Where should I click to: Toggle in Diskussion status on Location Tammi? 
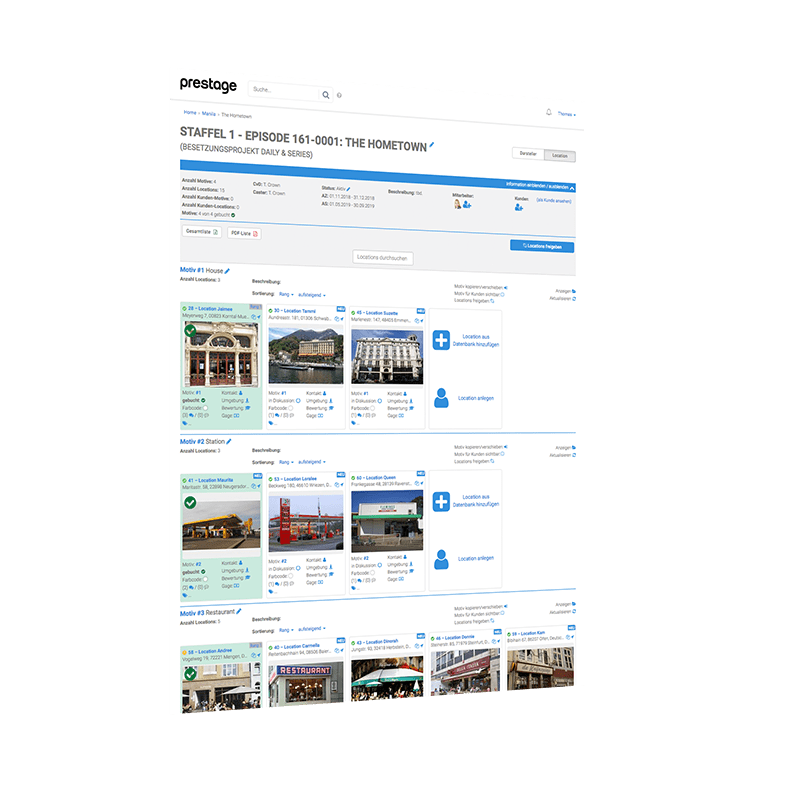pyautogui.click(x=298, y=401)
